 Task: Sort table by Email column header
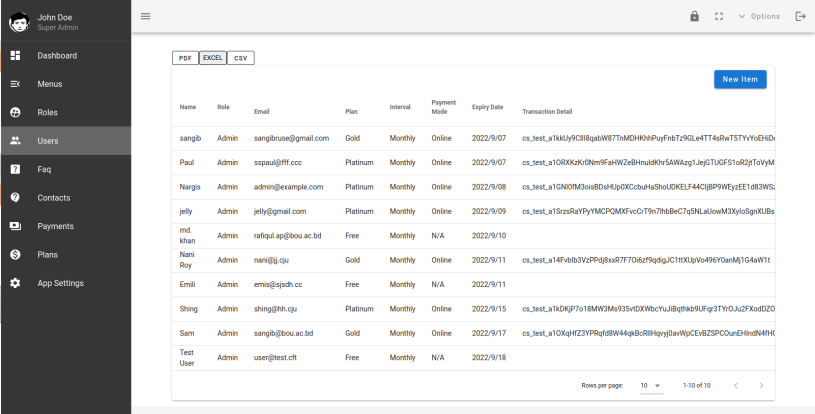point(266,111)
